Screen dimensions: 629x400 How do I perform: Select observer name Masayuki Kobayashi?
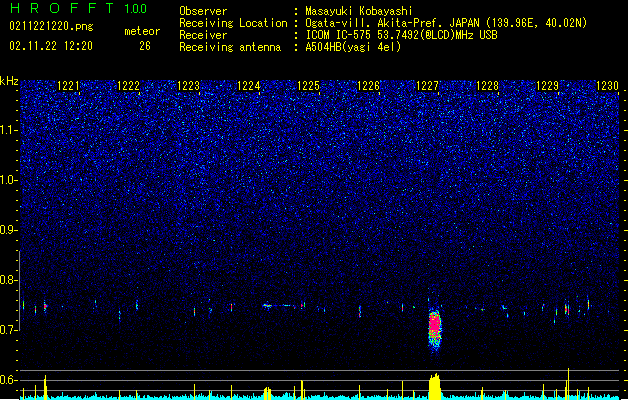coord(359,11)
